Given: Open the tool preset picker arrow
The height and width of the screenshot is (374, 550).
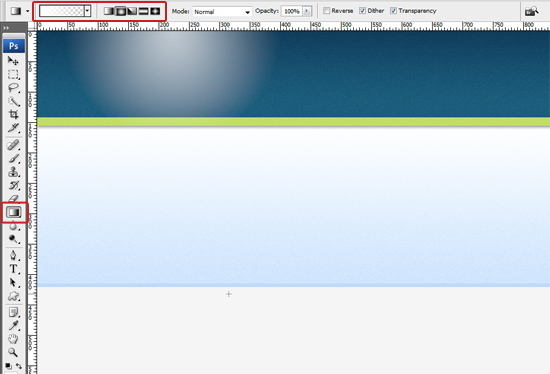Looking at the screenshot, I should coord(27,11).
